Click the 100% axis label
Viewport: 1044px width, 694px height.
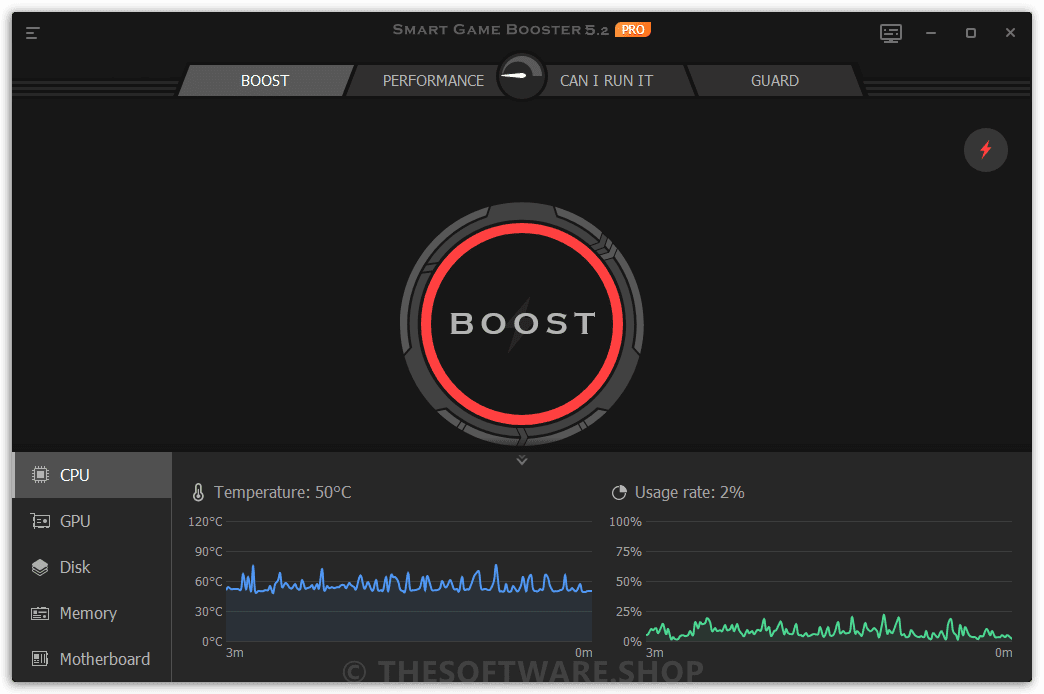pos(625,521)
